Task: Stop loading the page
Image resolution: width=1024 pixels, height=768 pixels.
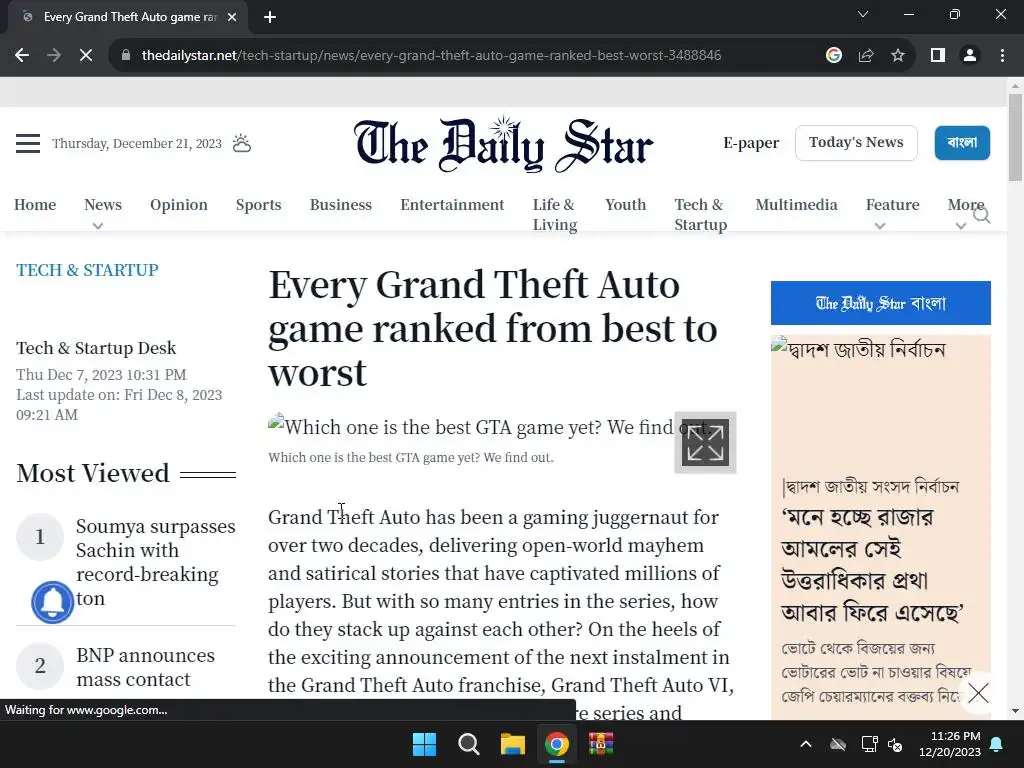Action: (86, 56)
